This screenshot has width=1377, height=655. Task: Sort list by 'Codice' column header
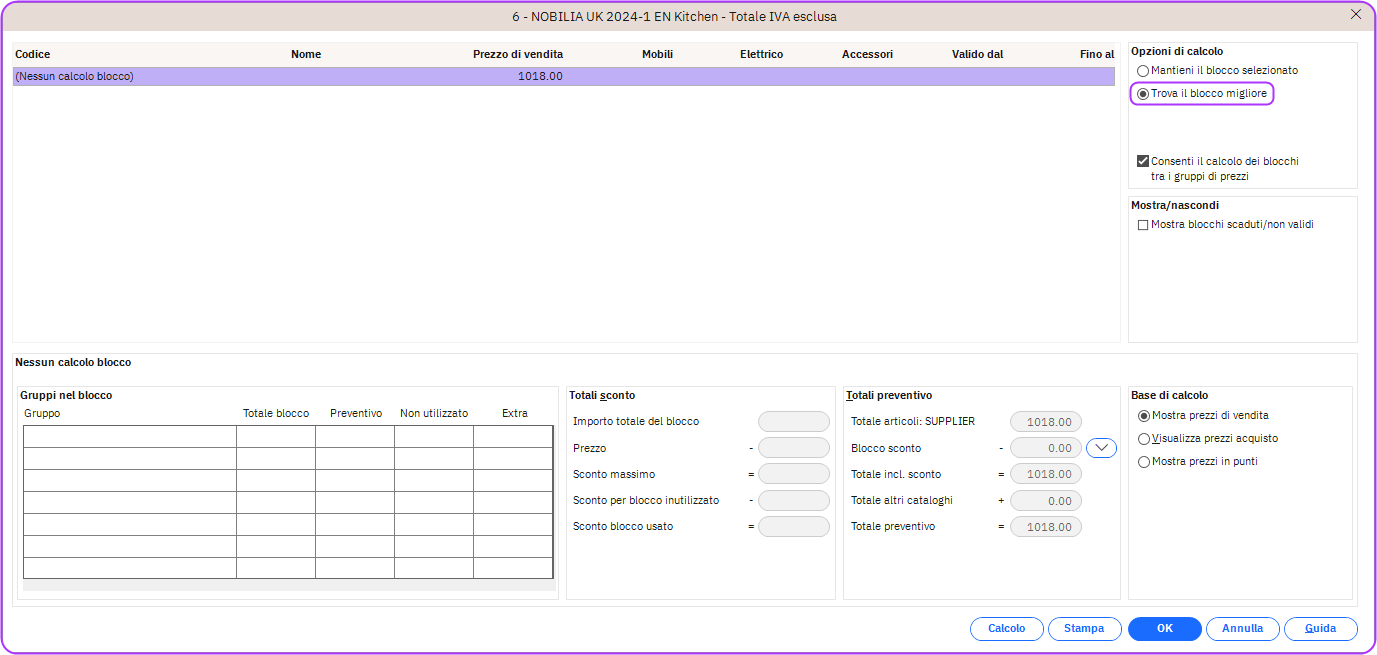(x=33, y=54)
